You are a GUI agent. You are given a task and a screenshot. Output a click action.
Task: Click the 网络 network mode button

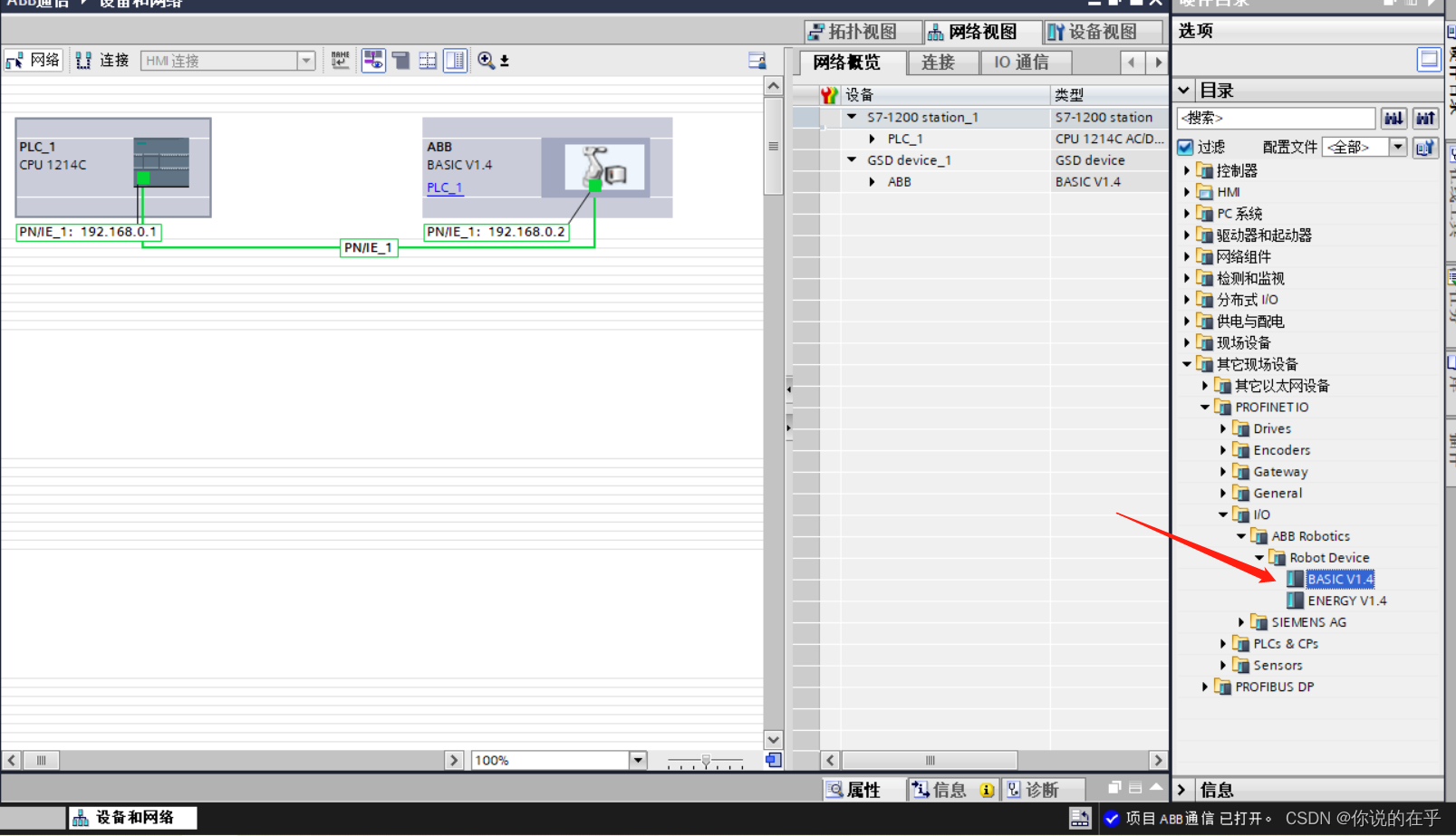(x=34, y=61)
